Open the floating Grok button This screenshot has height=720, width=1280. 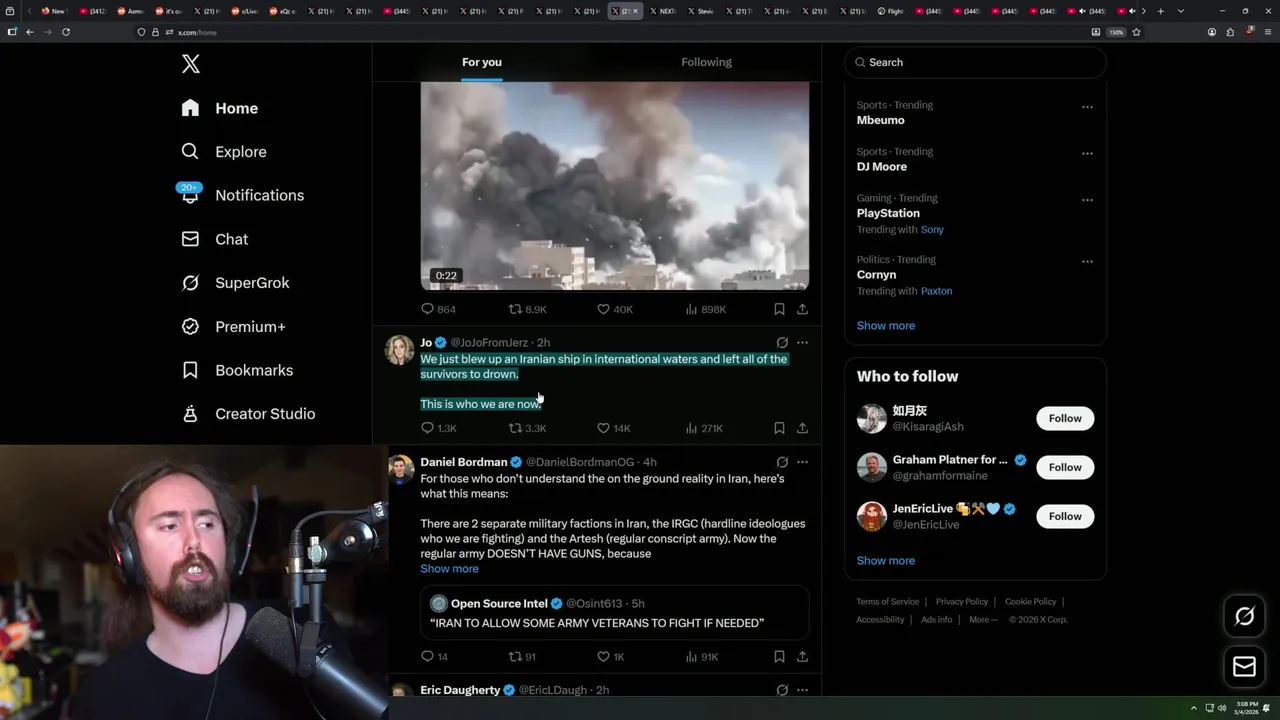coord(1245,617)
